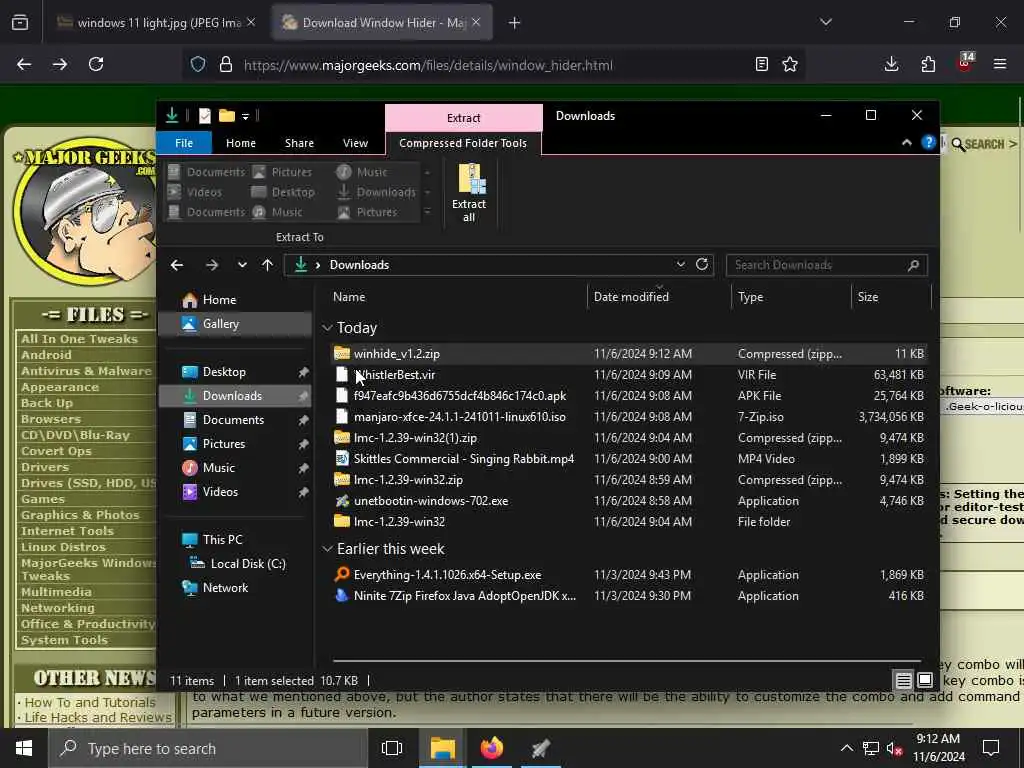Switch to the Share ribbon tab
1024x768 pixels.
tap(299, 143)
